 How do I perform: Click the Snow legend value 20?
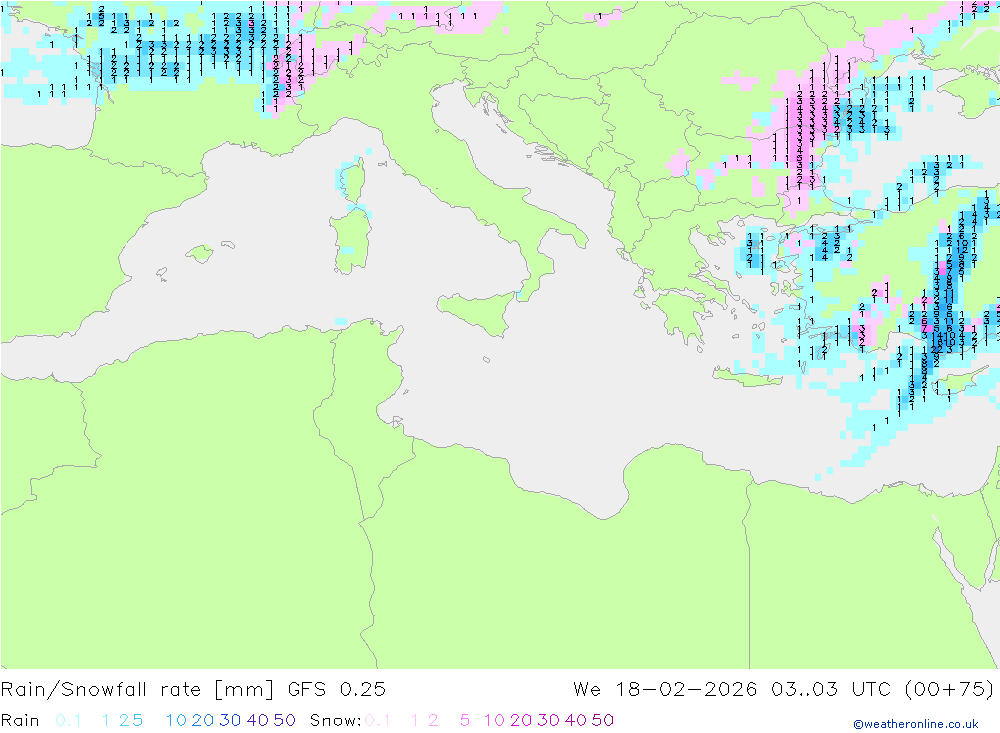point(521,720)
